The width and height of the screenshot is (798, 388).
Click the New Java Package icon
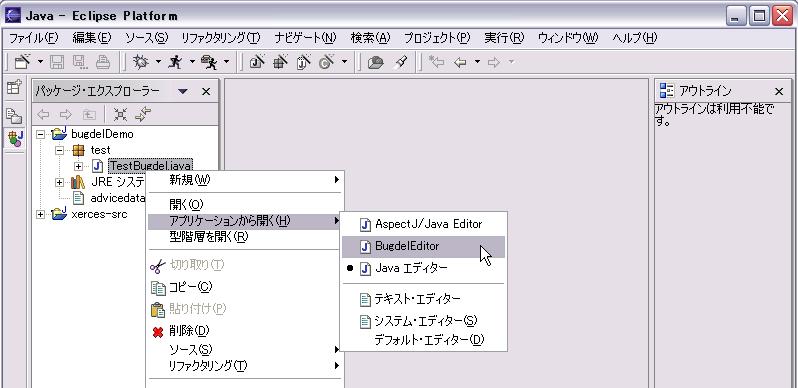[x=280, y=62]
